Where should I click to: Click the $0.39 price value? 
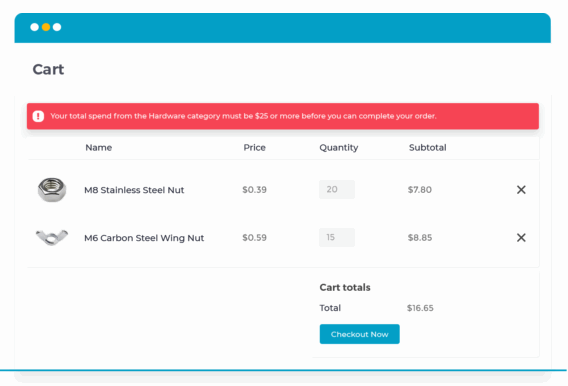point(254,189)
